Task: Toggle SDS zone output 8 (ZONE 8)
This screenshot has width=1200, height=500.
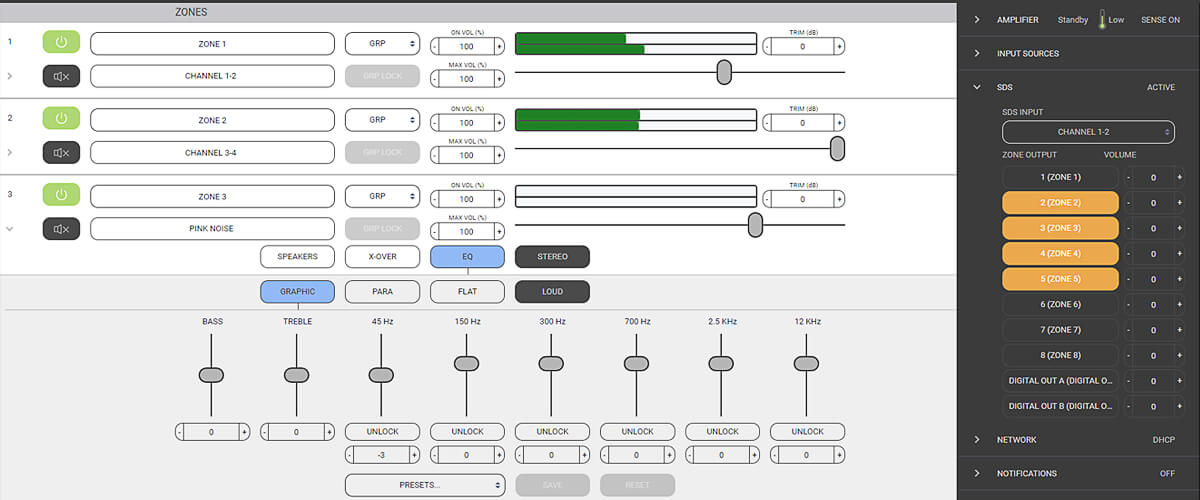Action: point(1060,355)
